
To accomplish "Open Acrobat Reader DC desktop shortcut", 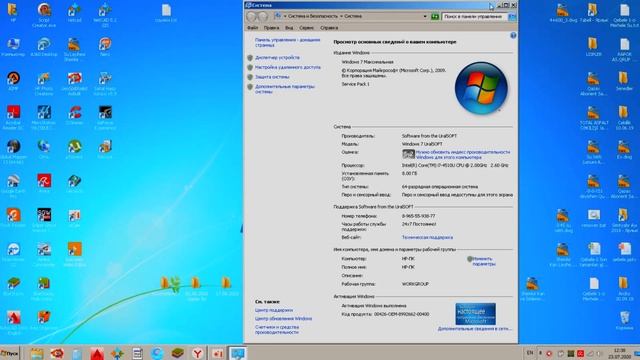I will tap(13, 116).
